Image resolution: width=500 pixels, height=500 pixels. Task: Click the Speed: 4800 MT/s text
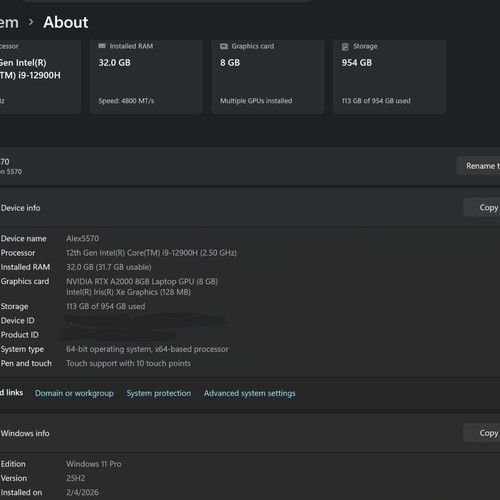point(126,101)
